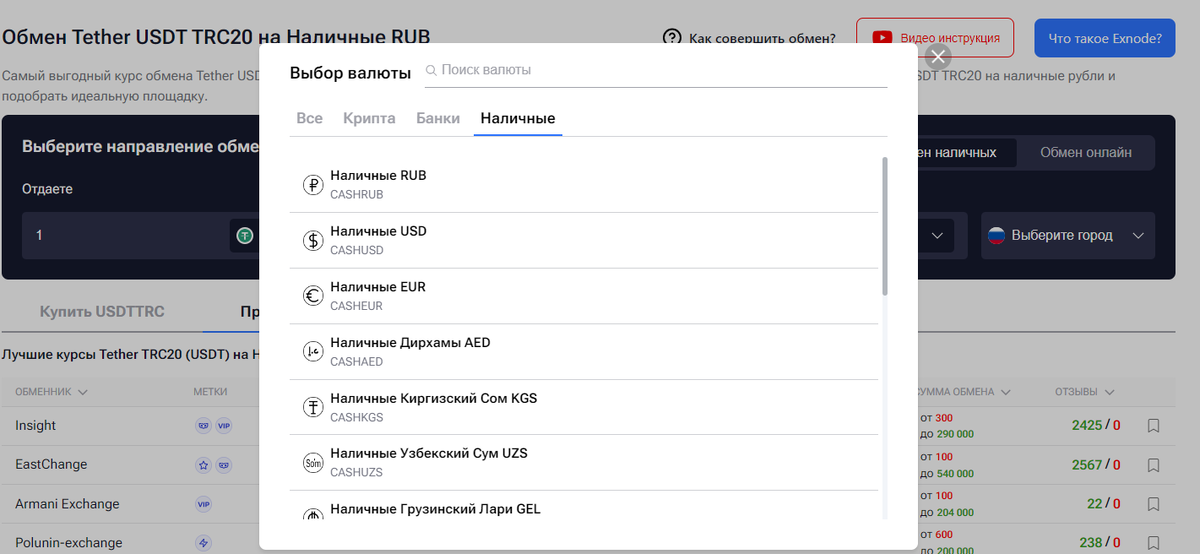Bookmark the Insight exchanger row
The height and width of the screenshot is (554, 1200).
(x=1153, y=426)
